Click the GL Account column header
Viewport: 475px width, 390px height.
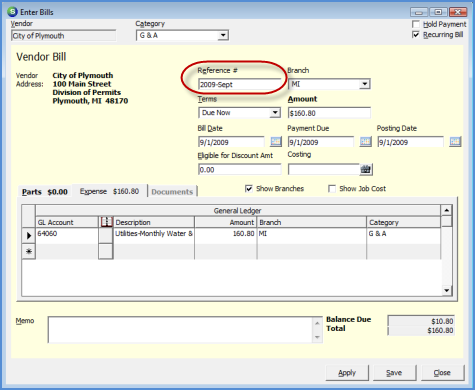[67, 222]
